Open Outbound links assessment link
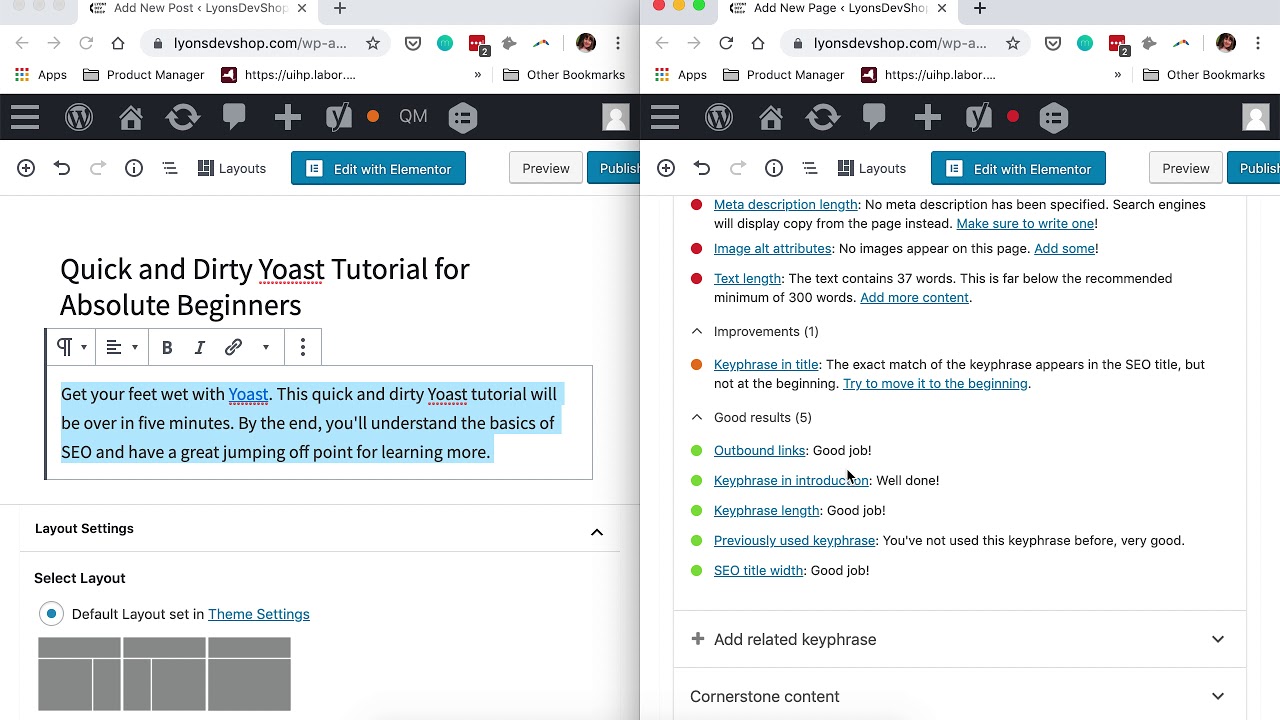 click(x=759, y=450)
